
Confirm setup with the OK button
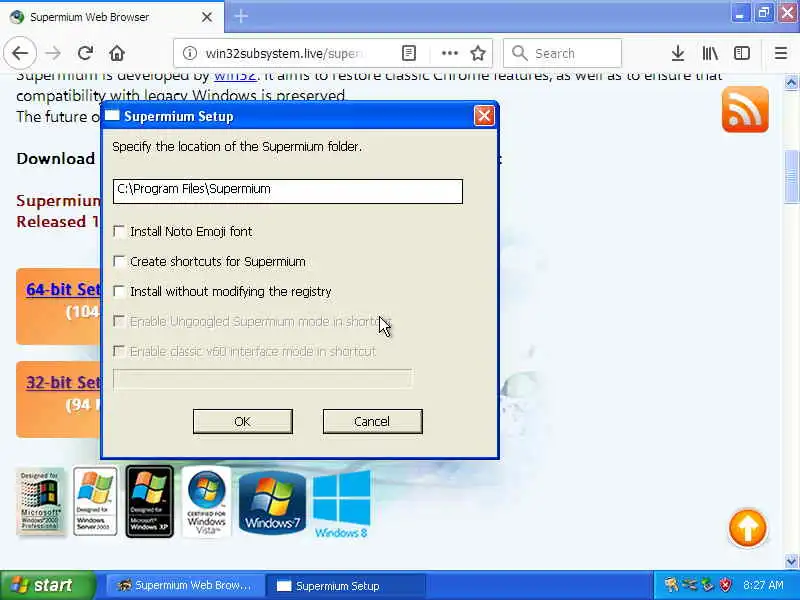tap(243, 421)
